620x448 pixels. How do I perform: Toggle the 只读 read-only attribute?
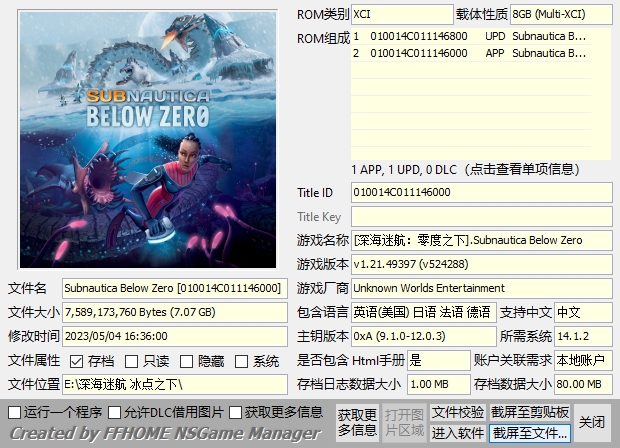coord(133,361)
